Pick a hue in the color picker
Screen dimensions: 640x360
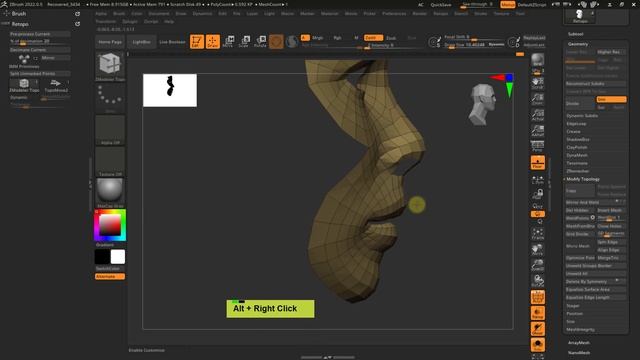pos(110,225)
